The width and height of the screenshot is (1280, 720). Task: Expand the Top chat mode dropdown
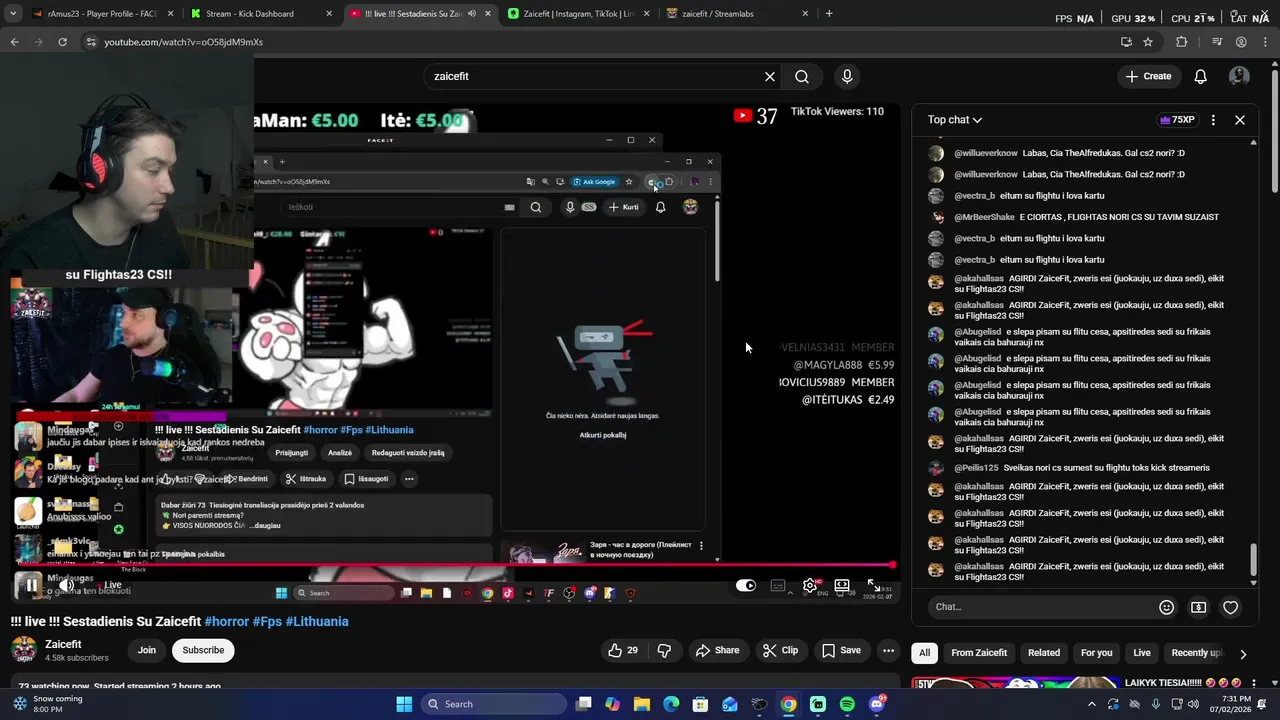[x=955, y=120]
